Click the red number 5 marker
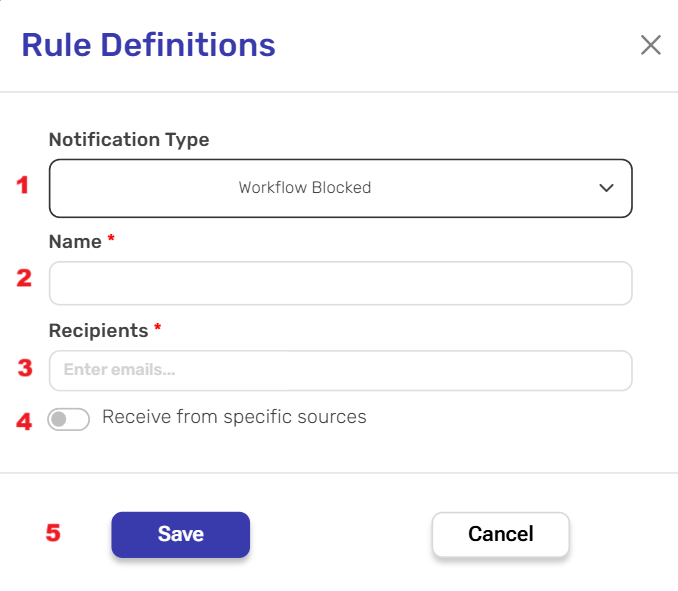This screenshot has width=678, height=591. point(53,533)
